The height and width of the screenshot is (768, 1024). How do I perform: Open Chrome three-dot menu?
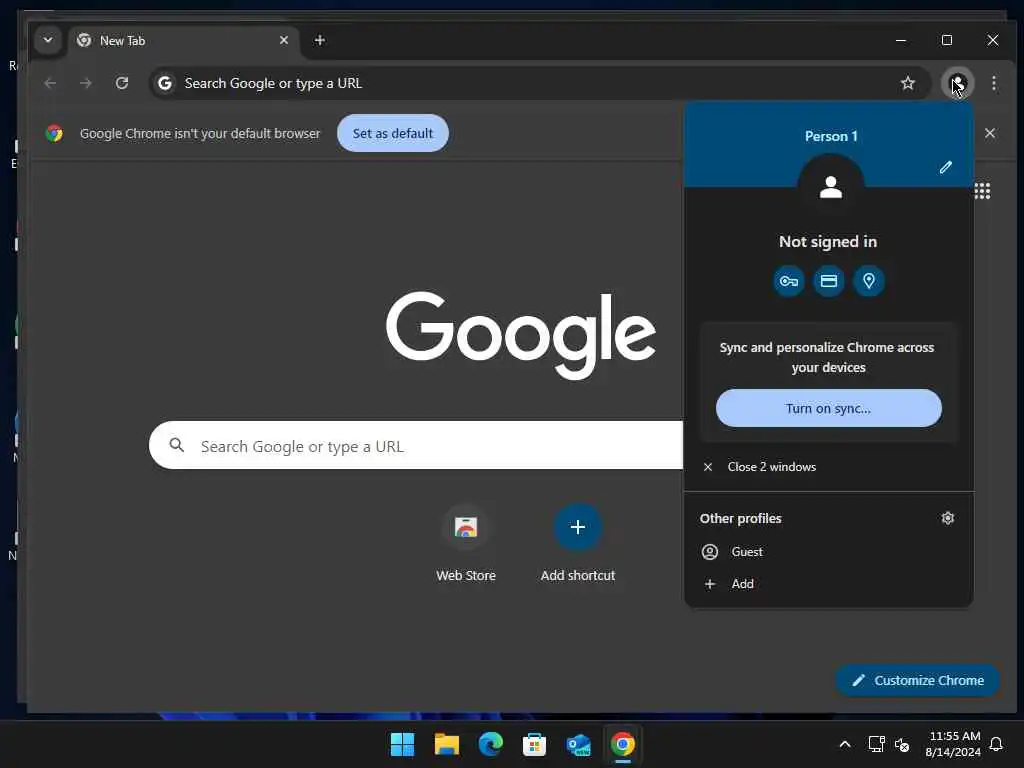[x=993, y=83]
